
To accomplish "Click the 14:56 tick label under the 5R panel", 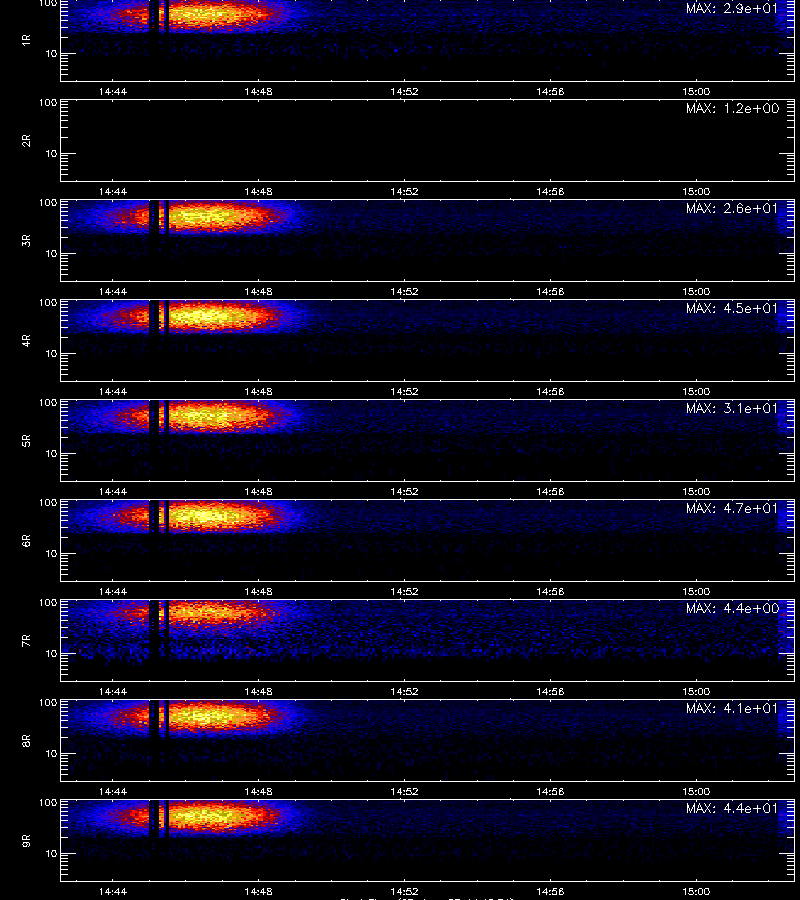I will coord(550,491).
